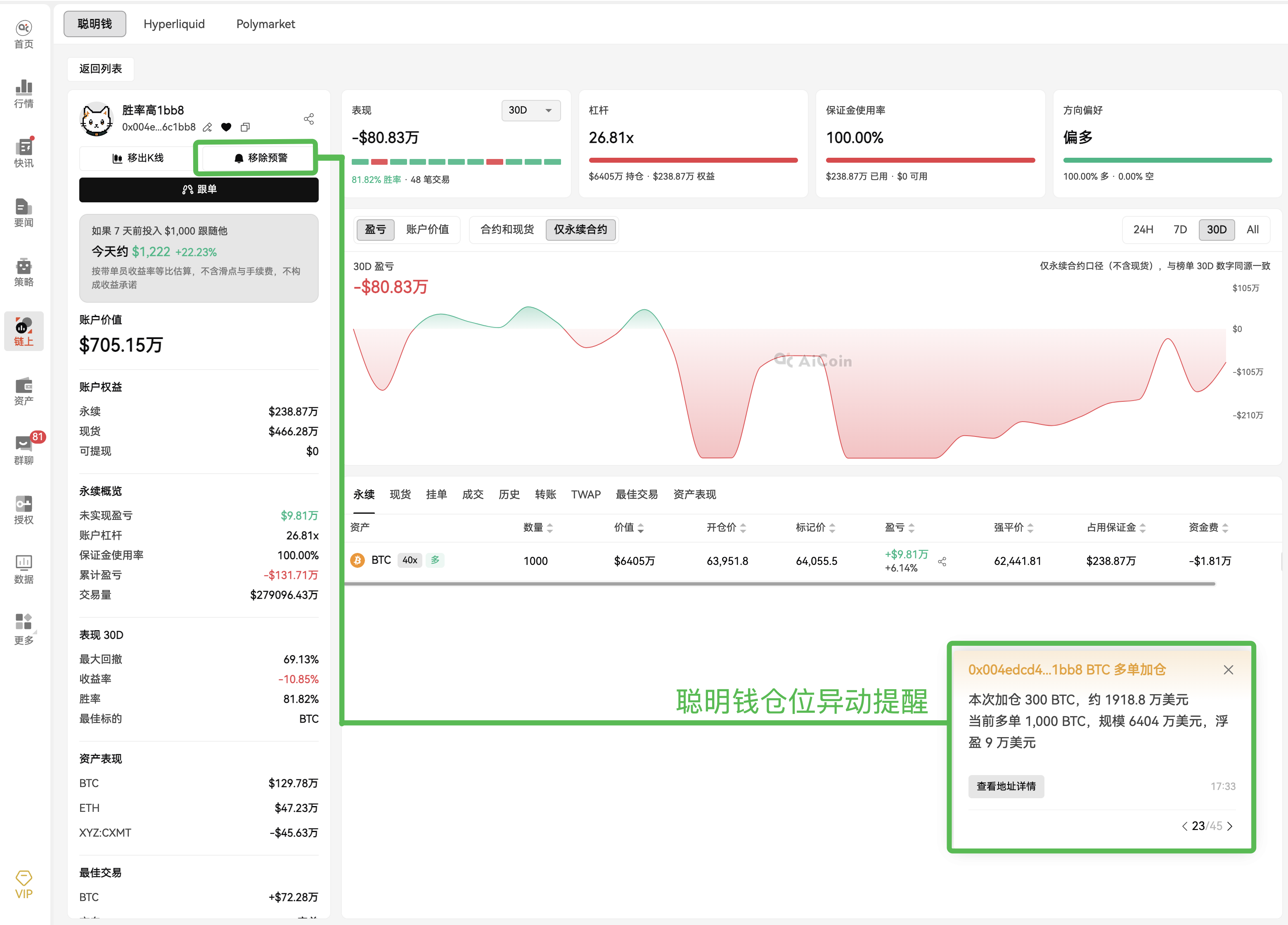Go to next notification with right chevron

1229,826
